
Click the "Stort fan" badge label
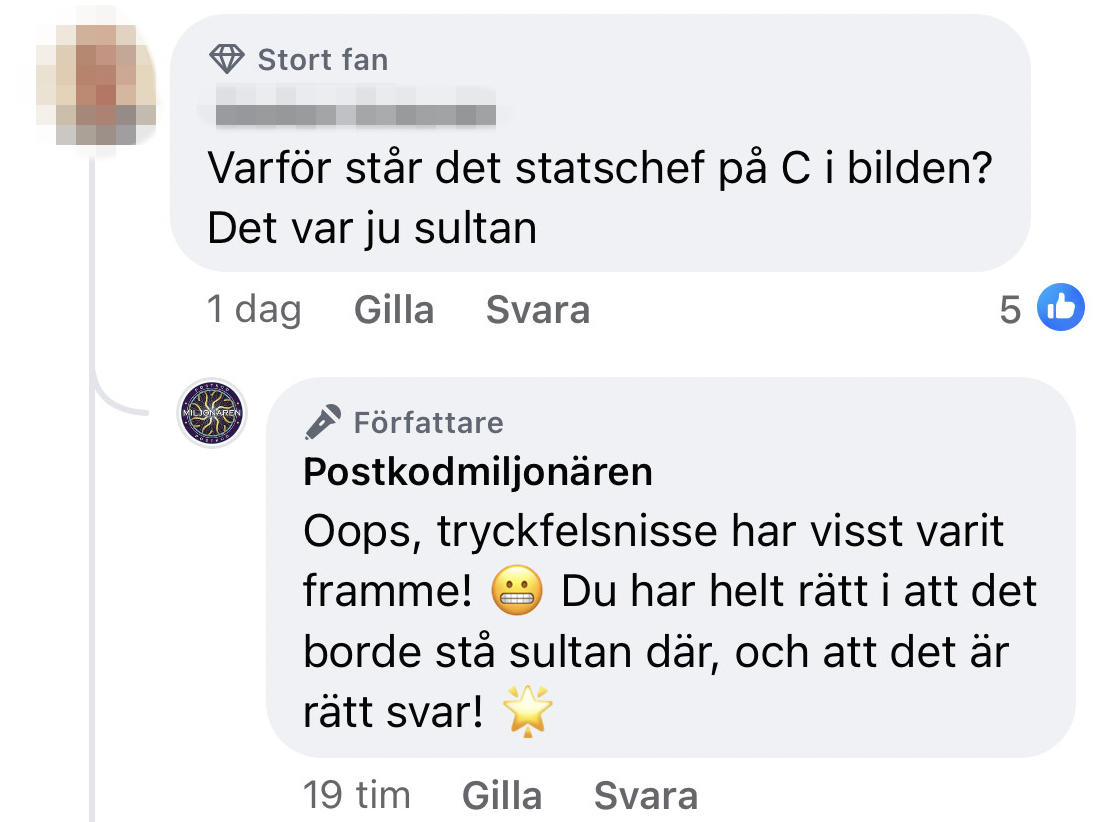pyautogui.click(x=322, y=60)
